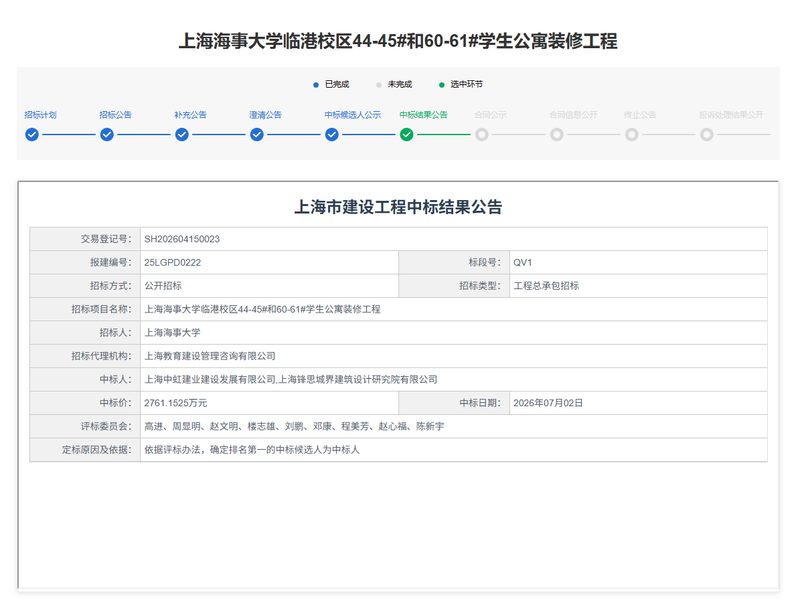800x611 pixels.
Task: Click the green 中标结果公告 checkmark icon
Action: (x=407, y=135)
